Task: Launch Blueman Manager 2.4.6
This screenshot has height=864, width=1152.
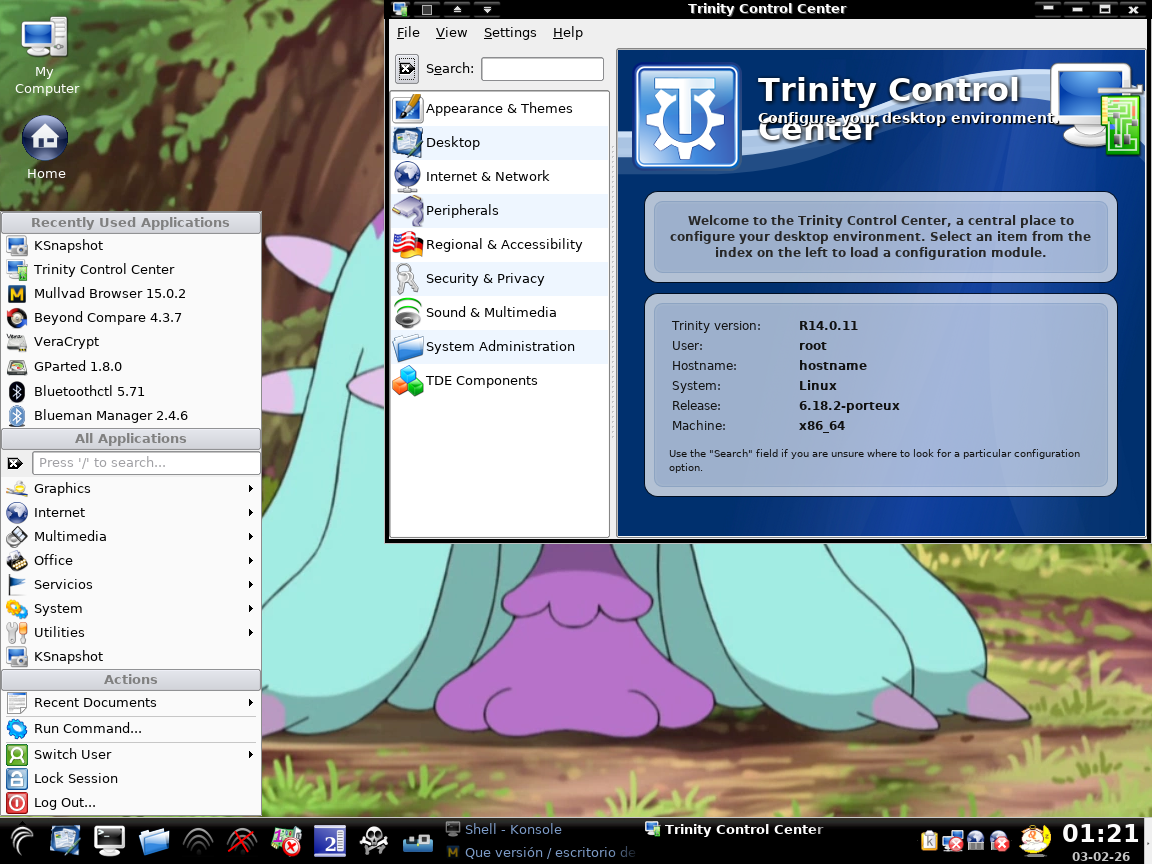Action: [131, 416]
